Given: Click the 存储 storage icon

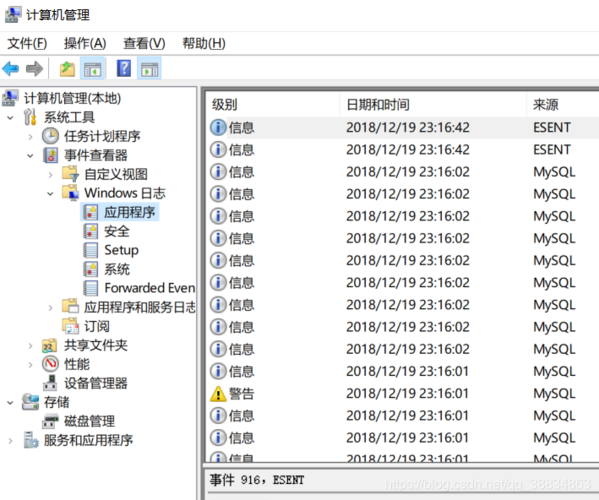Looking at the screenshot, I should point(30,402).
